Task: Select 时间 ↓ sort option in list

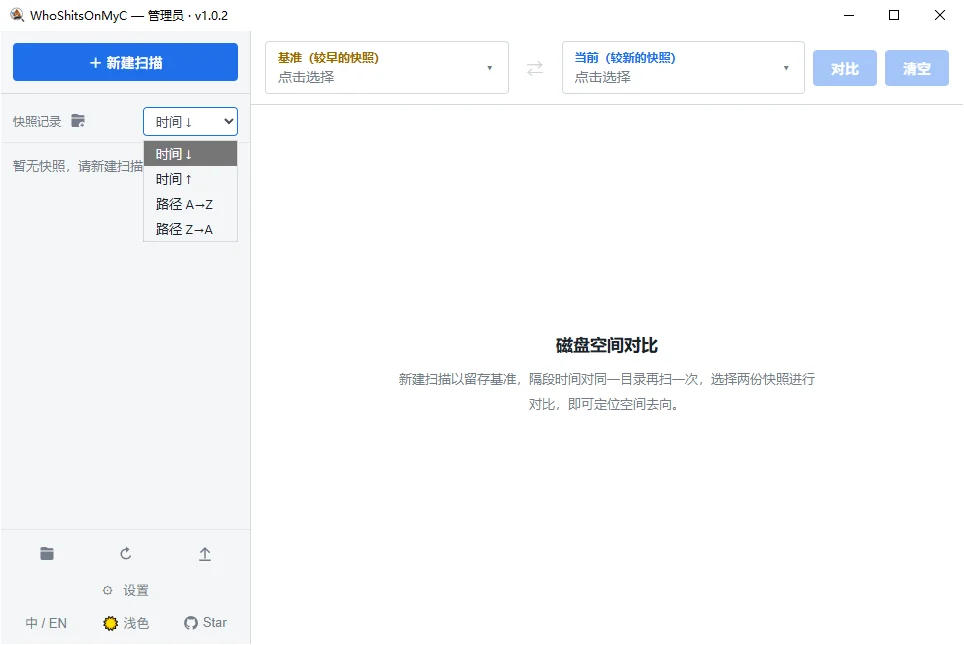Action: [x=191, y=154]
